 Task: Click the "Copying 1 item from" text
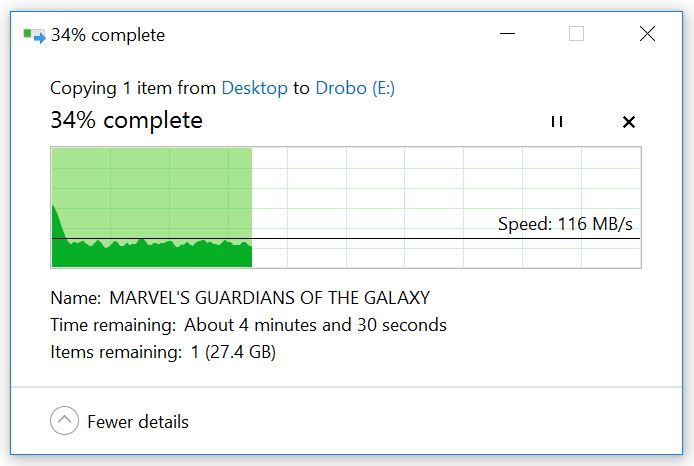[x=133, y=88]
